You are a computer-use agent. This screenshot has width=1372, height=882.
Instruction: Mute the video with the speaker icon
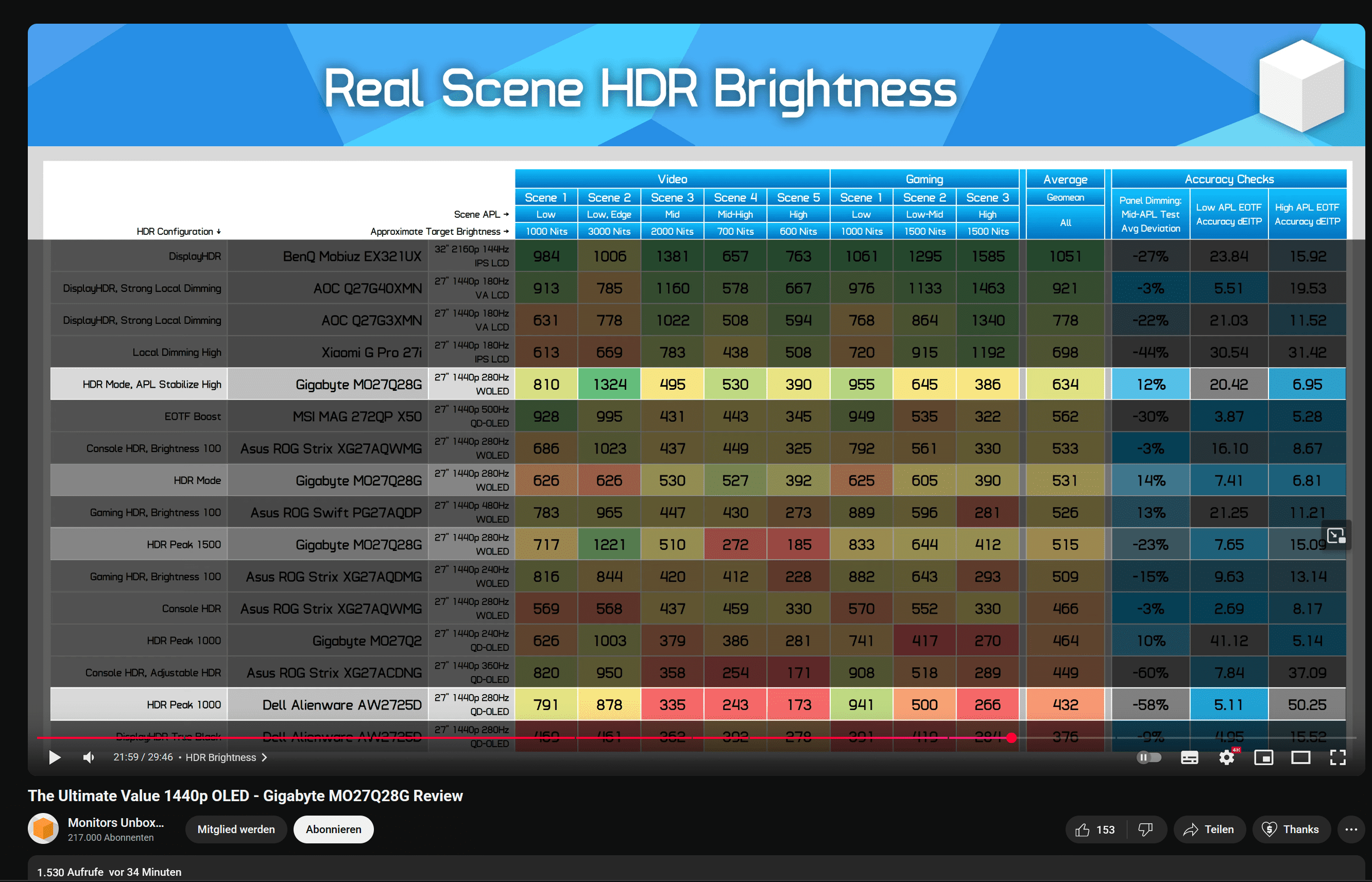pos(88,758)
